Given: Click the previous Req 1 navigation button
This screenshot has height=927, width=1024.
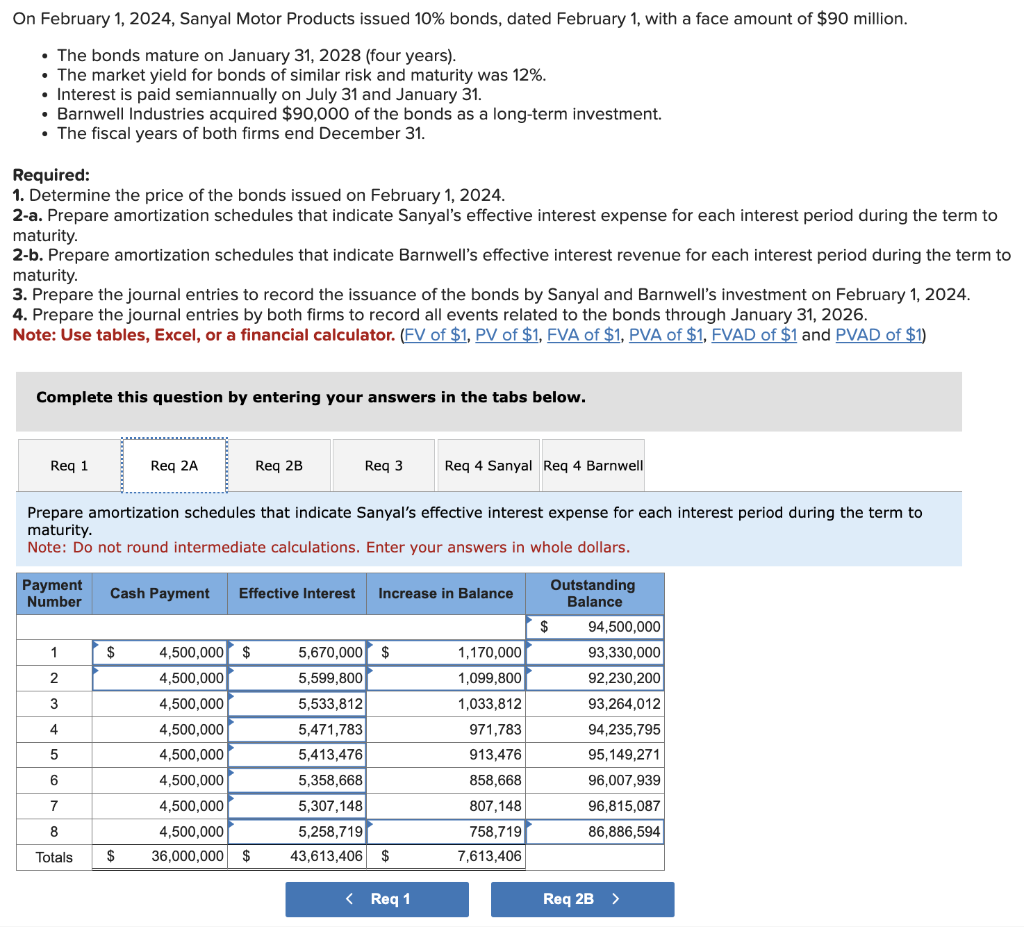Looking at the screenshot, I should point(377,899).
